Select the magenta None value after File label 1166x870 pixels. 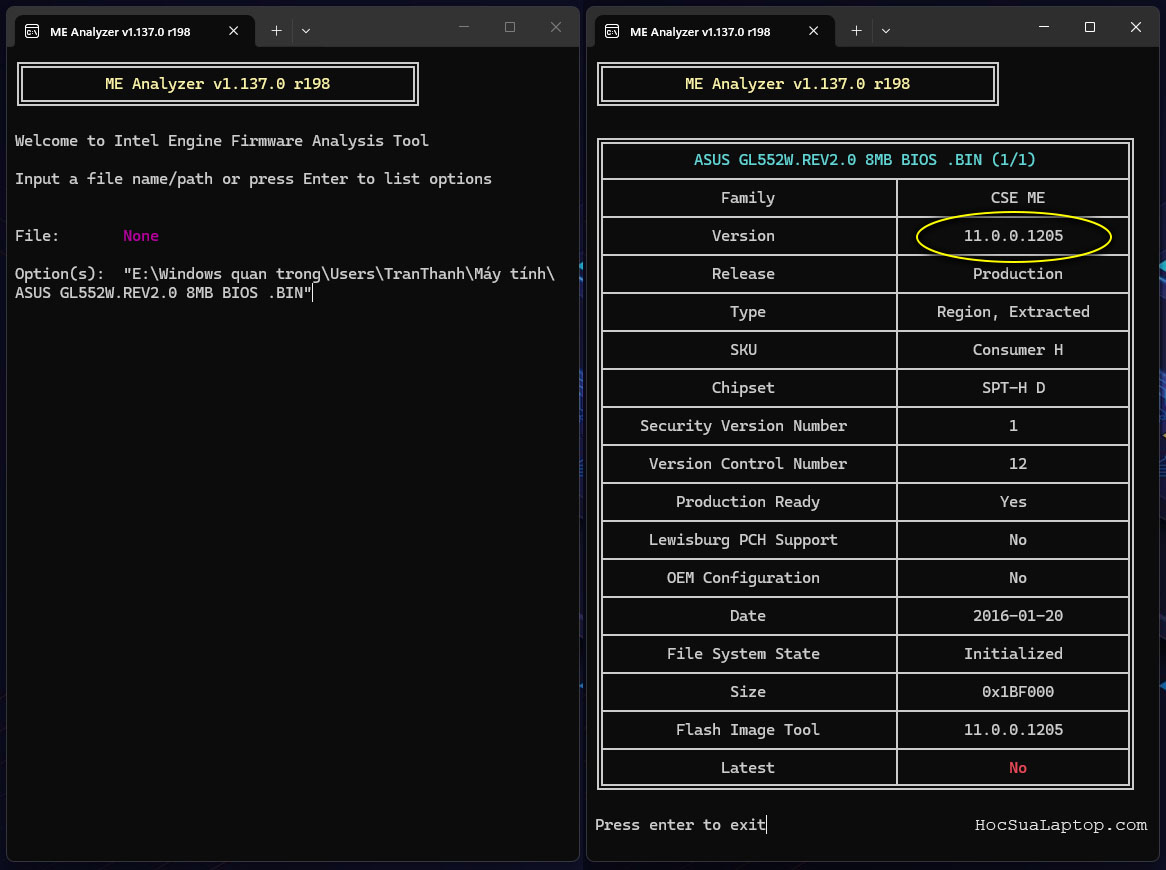click(x=140, y=235)
